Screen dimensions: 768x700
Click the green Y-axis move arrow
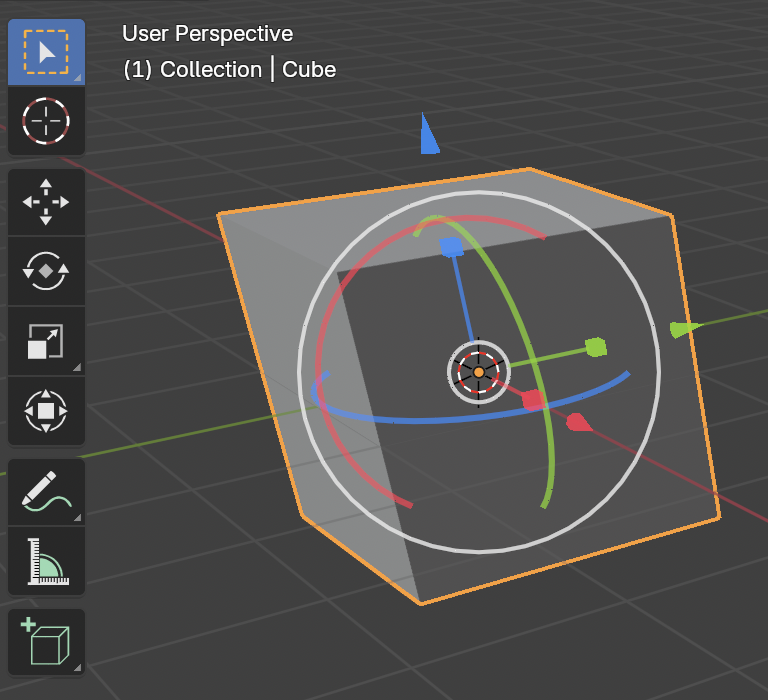pyautogui.click(x=681, y=329)
